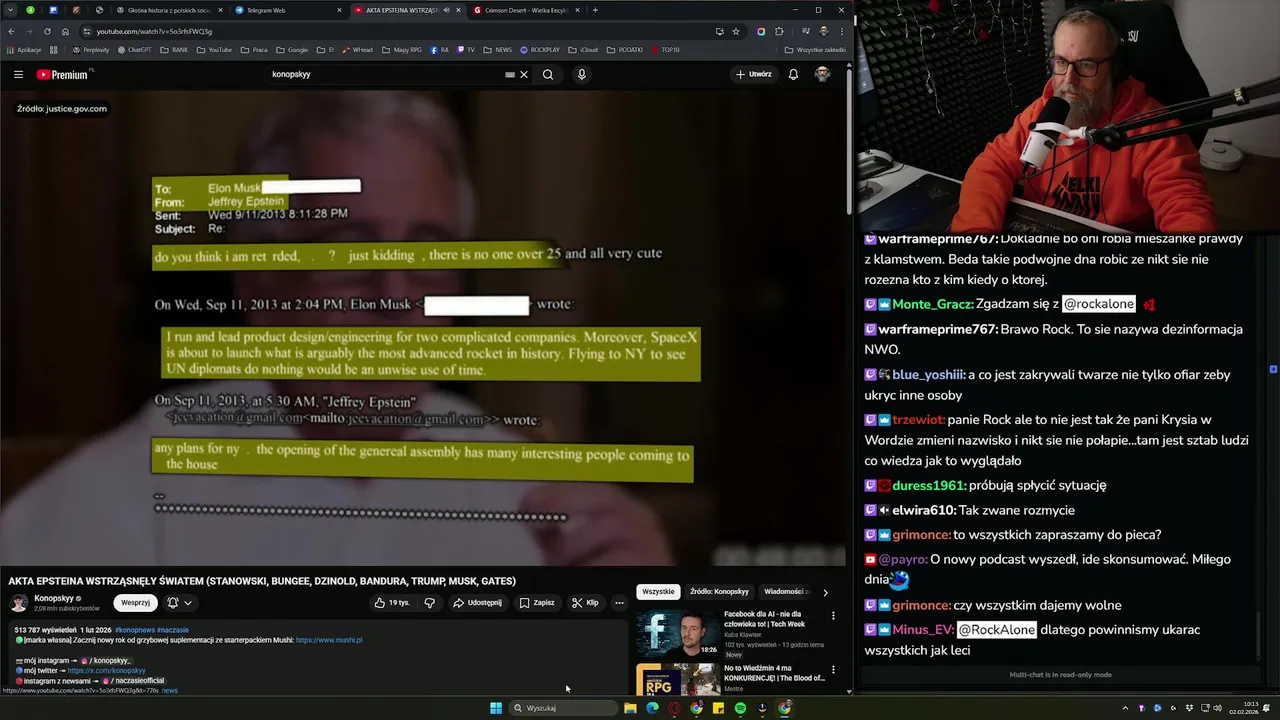Open the Mapy RPG bookmarks folder
Image resolution: width=1280 pixels, height=720 pixels.
[x=402, y=49]
